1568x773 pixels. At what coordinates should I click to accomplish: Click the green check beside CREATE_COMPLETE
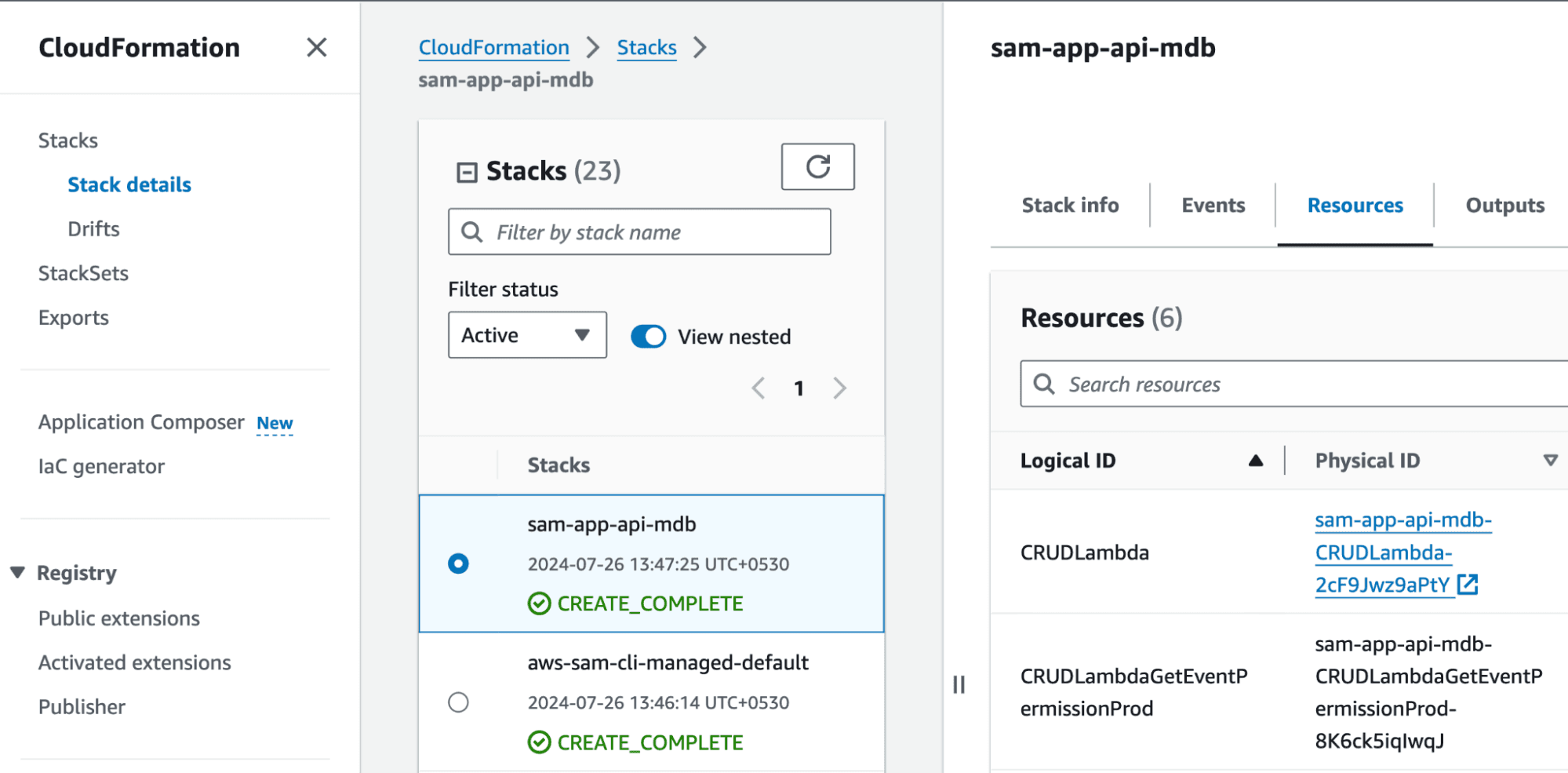click(x=539, y=603)
